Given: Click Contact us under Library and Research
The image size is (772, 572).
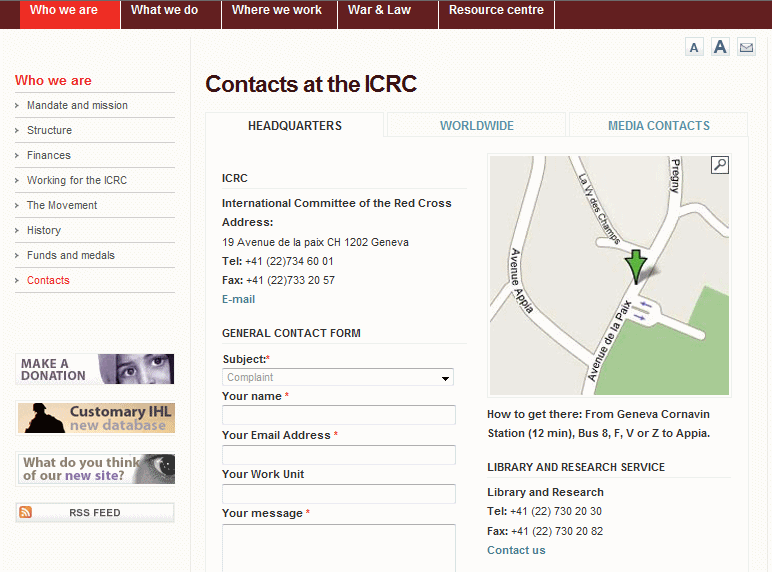Looking at the screenshot, I should click(516, 550).
